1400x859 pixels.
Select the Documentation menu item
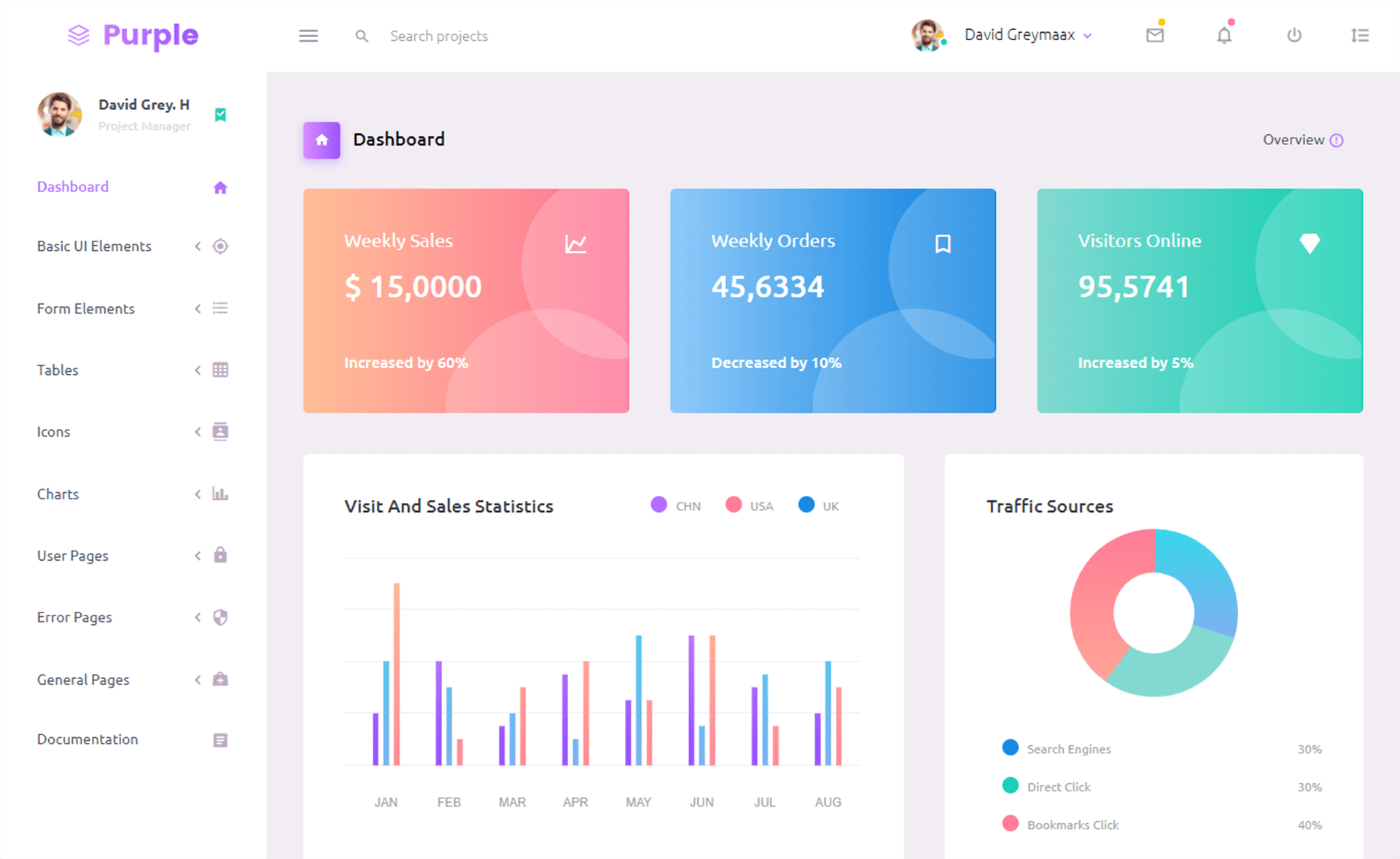[x=88, y=739]
